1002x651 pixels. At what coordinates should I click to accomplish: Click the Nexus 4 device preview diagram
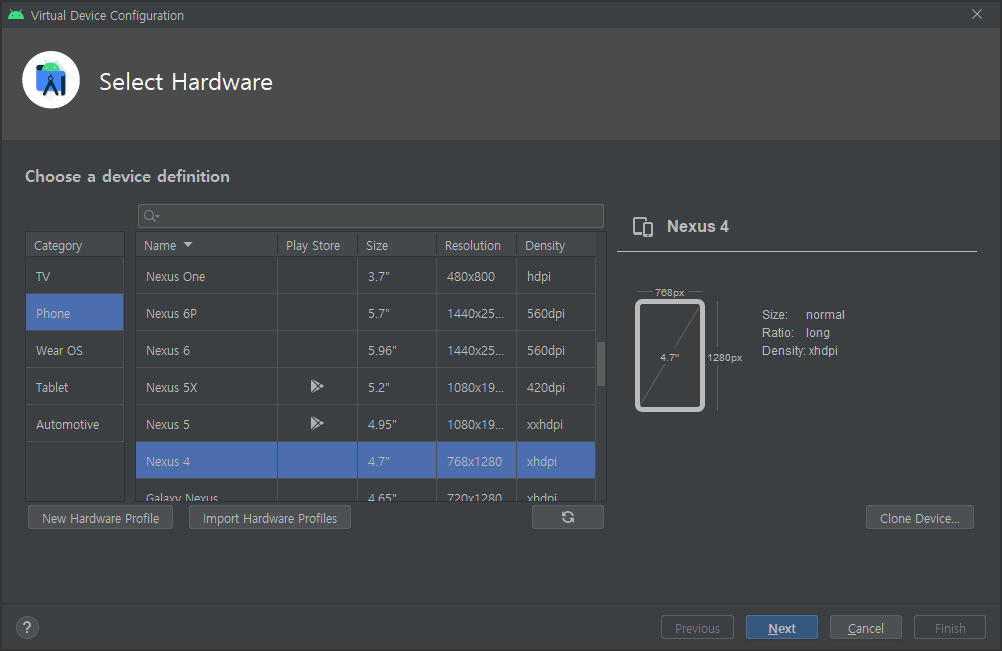click(670, 355)
